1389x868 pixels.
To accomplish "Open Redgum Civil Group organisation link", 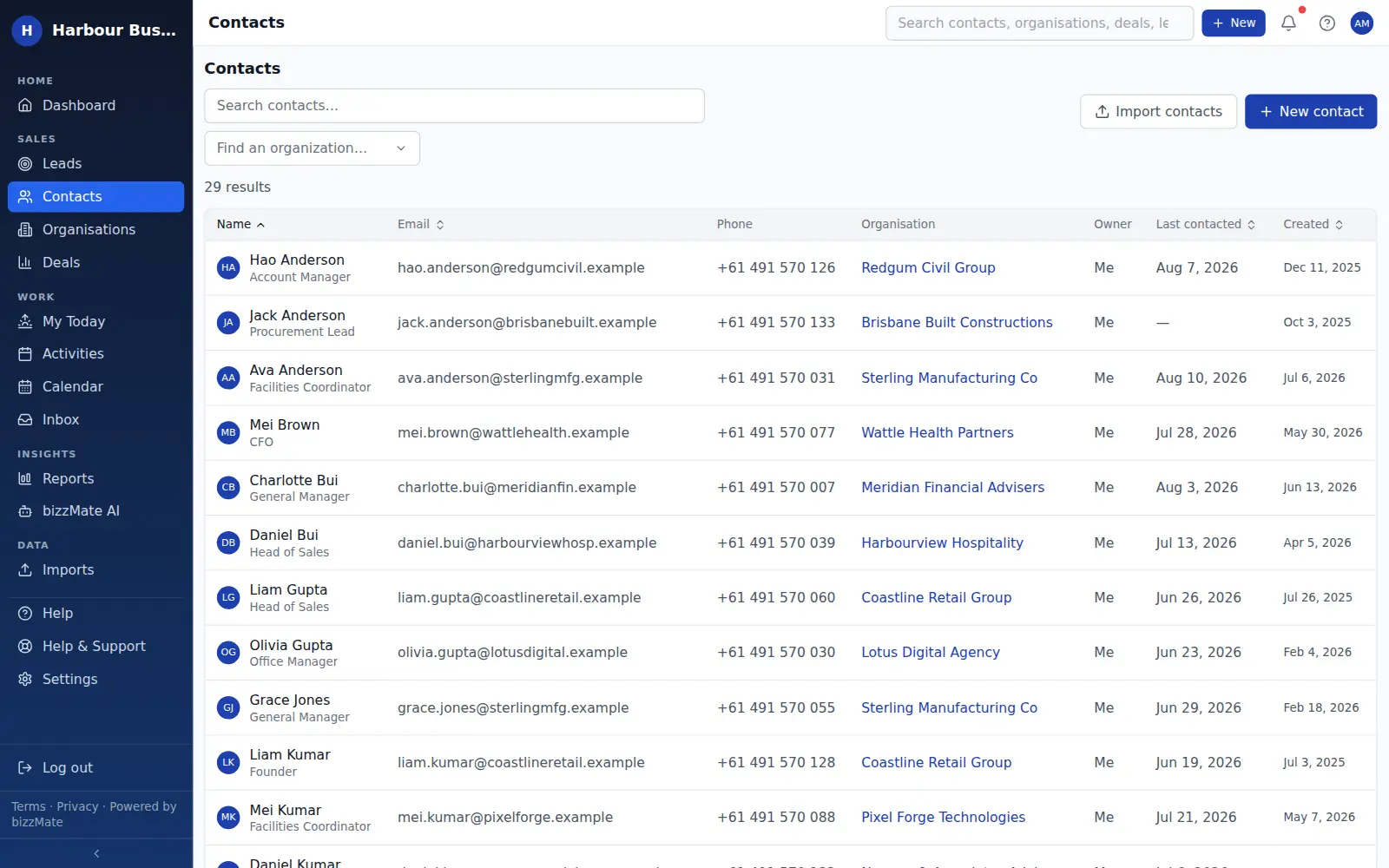I will pos(928,268).
